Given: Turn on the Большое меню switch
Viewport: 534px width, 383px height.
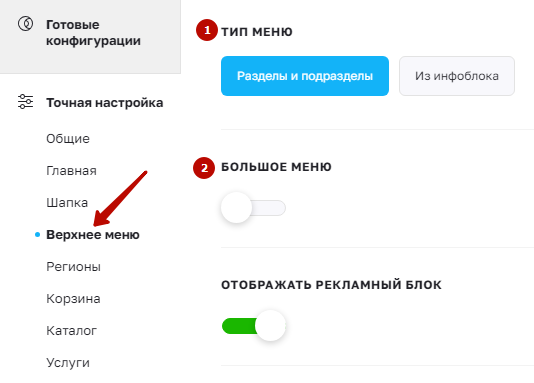Looking at the screenshot, I should [x=253, y=208].
